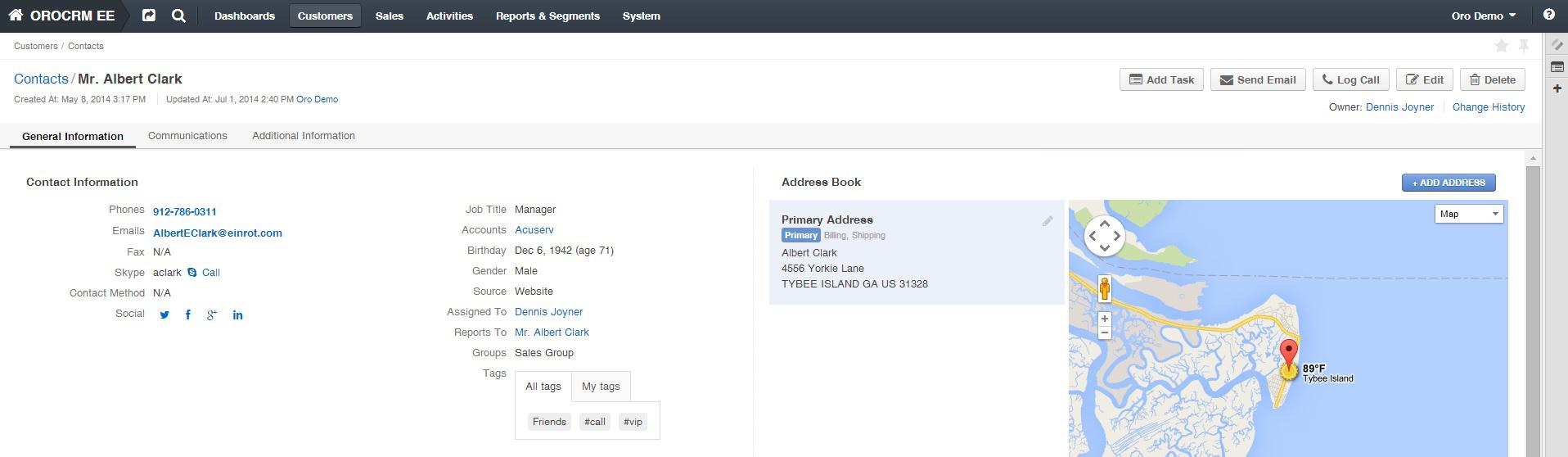The width and height of the screenshot is (1568, 457).
Task: Switch to General Information tab
Action: [73, 136]
